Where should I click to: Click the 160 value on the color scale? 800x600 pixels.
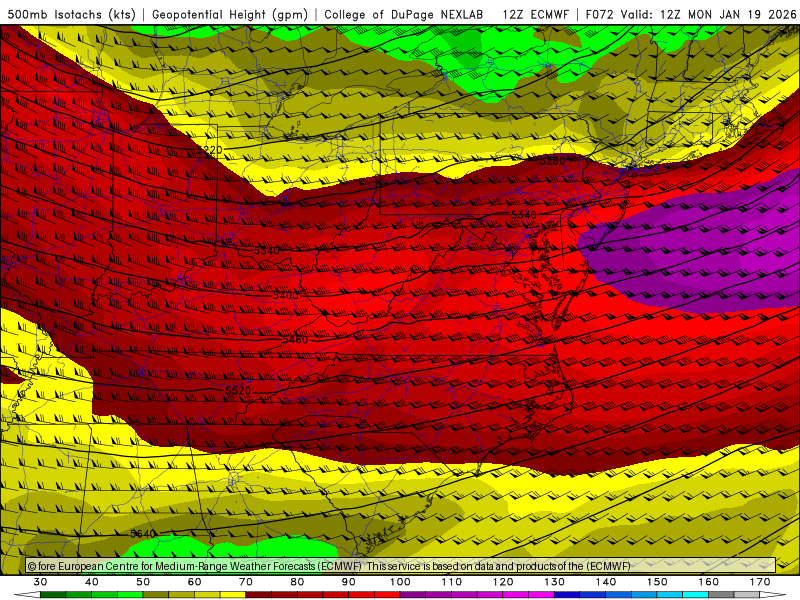point(709,582)
